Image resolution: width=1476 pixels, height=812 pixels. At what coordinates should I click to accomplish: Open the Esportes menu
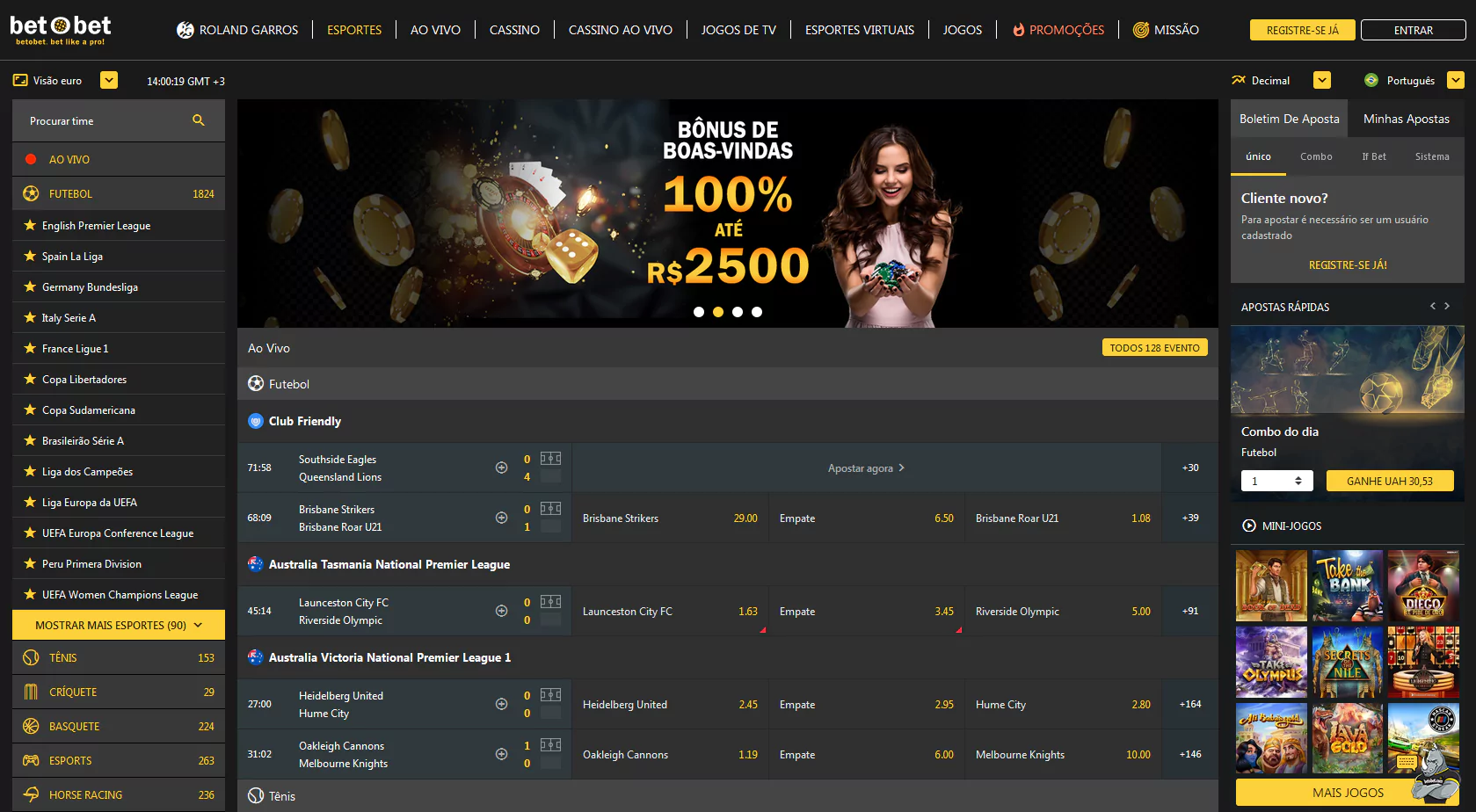(x=354, y=30)
